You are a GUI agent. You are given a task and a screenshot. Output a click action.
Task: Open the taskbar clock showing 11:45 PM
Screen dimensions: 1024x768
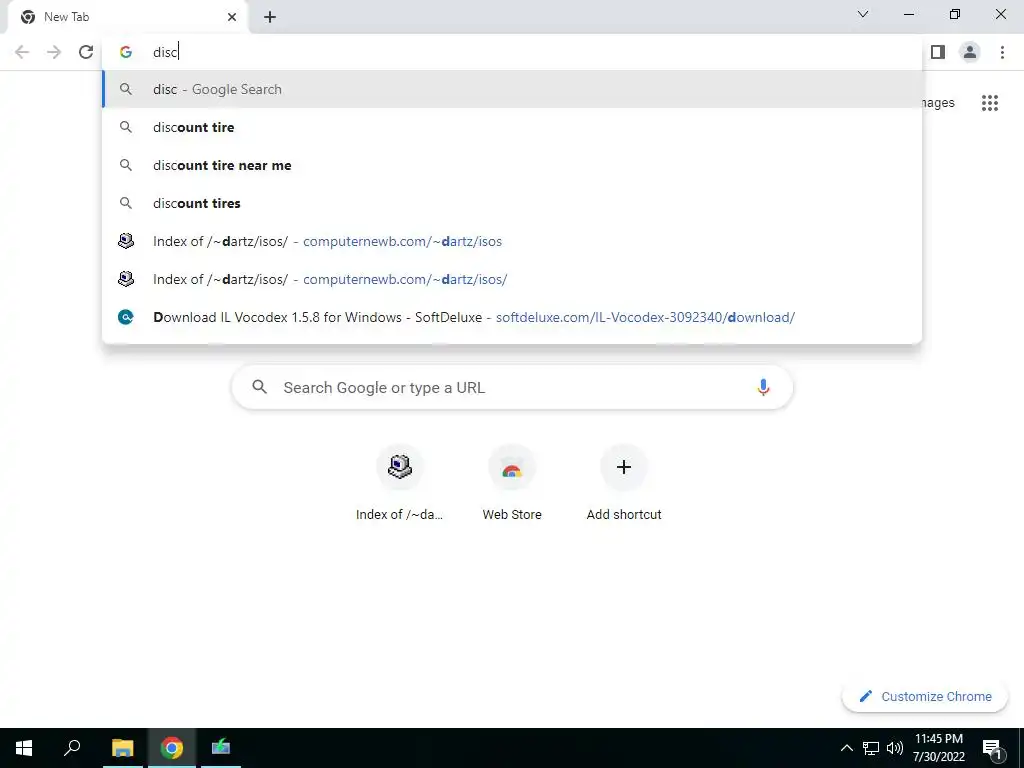tap(938, 748)
